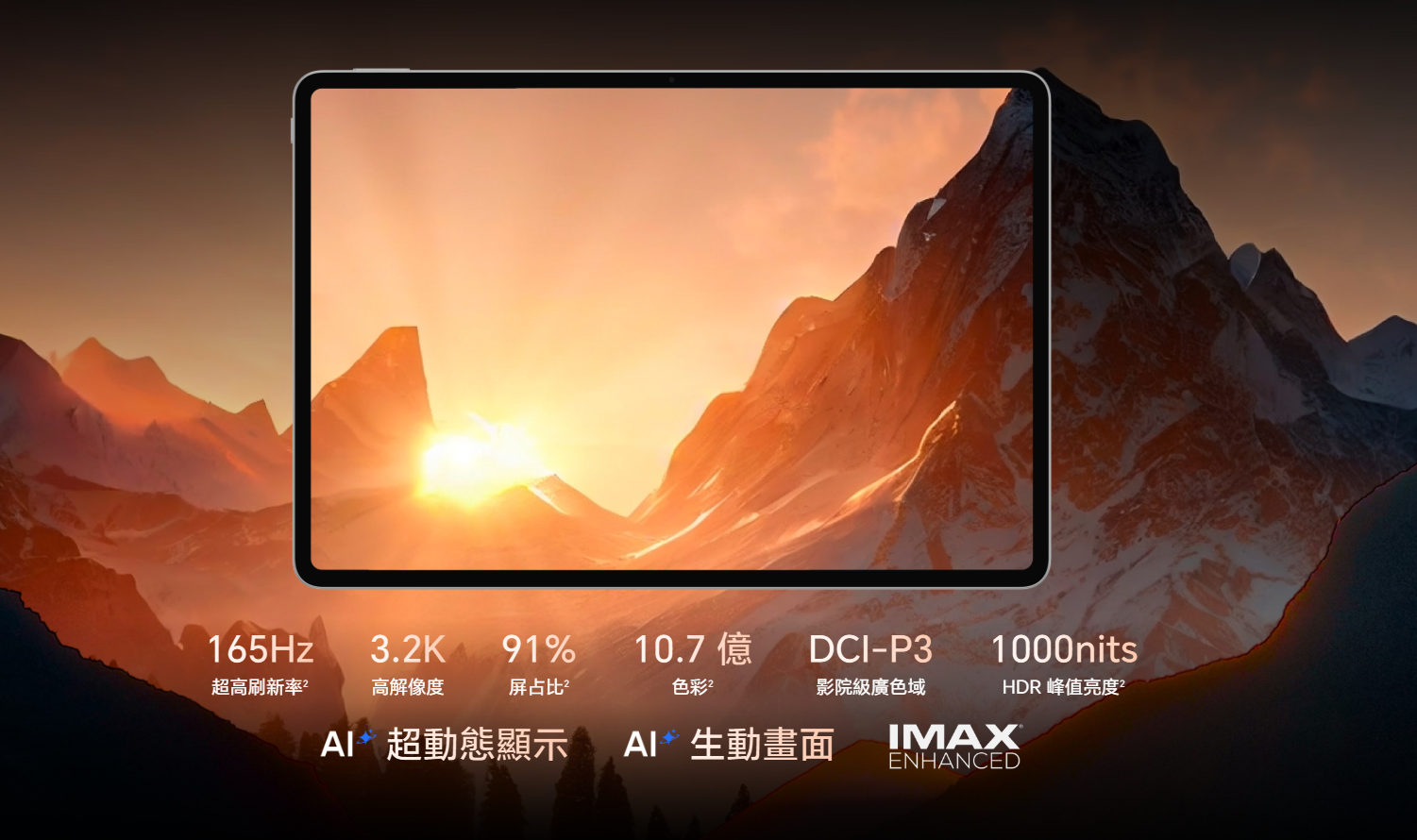
Task: Click the 屏占比 footnote label
Action: [539, 687]
